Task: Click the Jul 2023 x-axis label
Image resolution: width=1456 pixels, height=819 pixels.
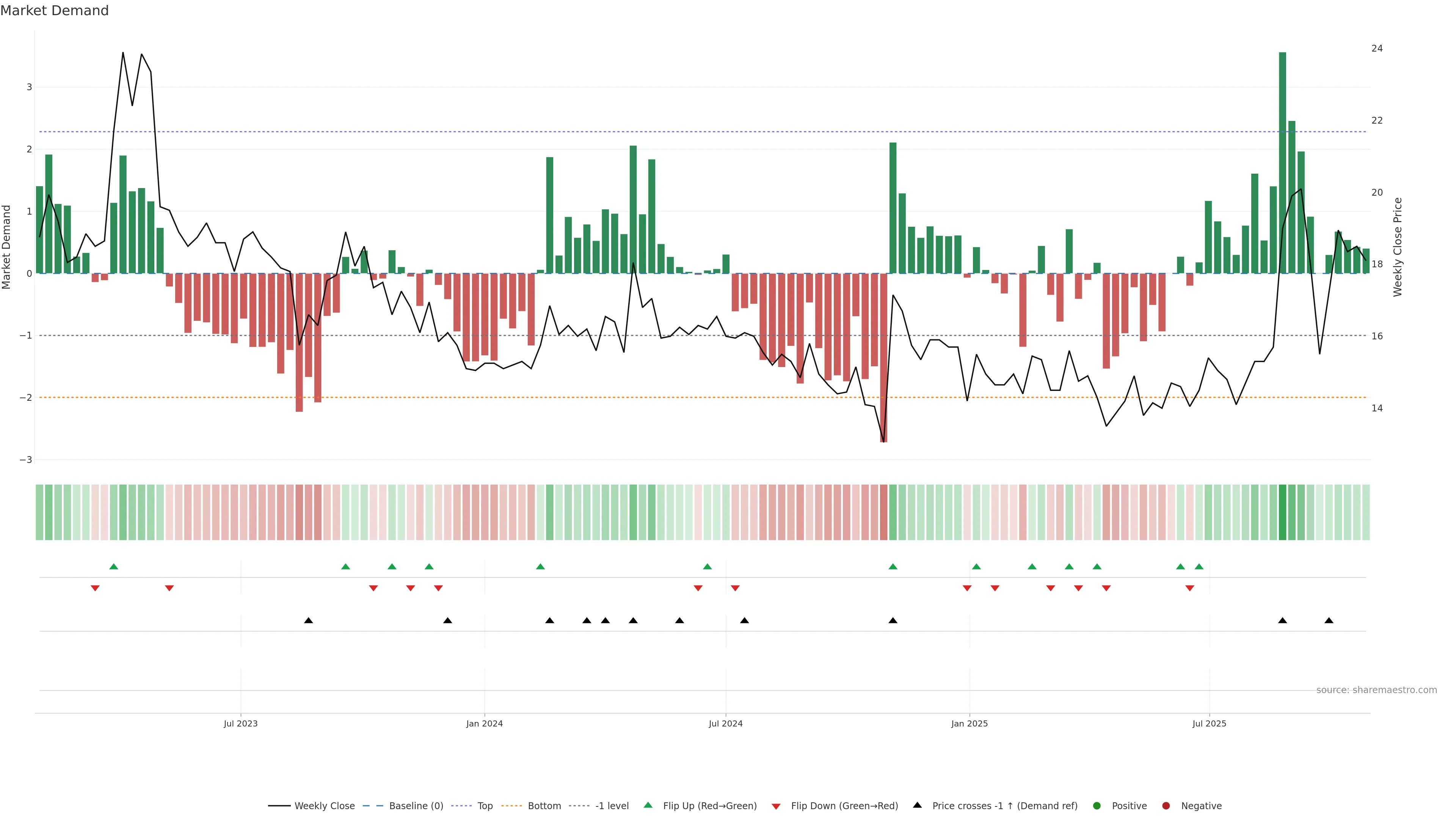Action: [240, 723]
